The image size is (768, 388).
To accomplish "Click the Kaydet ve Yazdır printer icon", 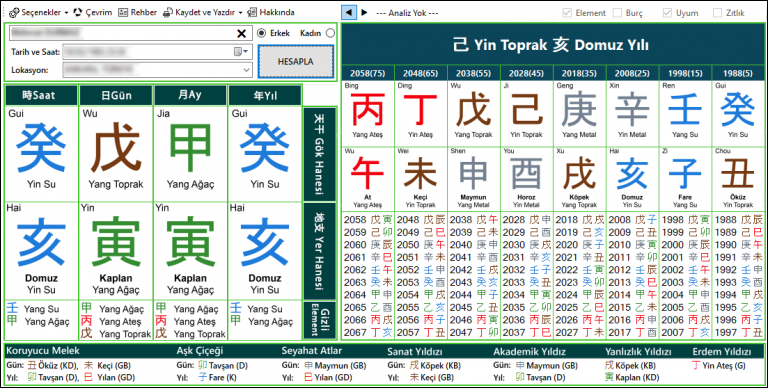I will point(168,12).
